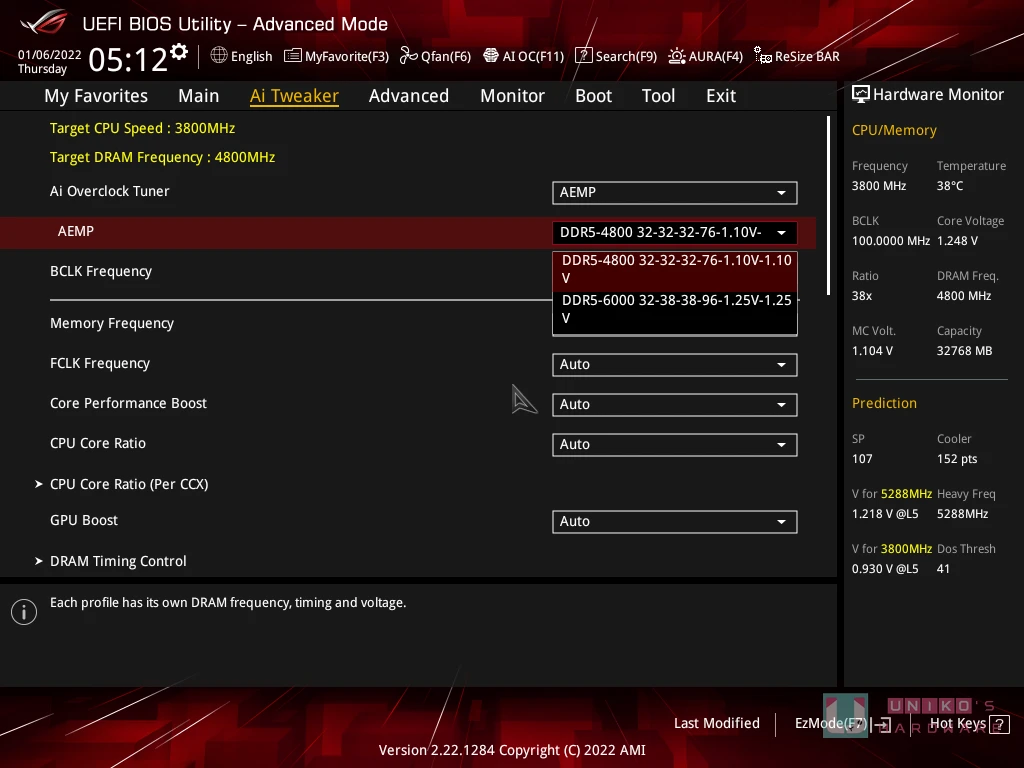Select the Ai Tweaker tab

click(x=295, y=96)
